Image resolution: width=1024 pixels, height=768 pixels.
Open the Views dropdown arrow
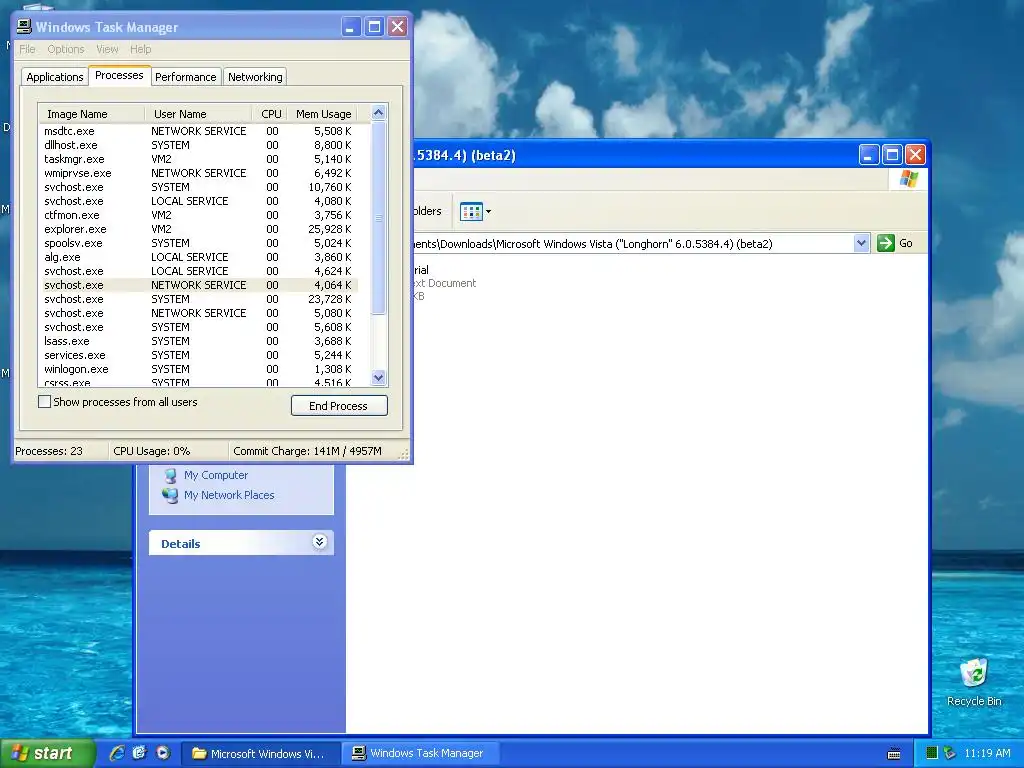point(488,212)
